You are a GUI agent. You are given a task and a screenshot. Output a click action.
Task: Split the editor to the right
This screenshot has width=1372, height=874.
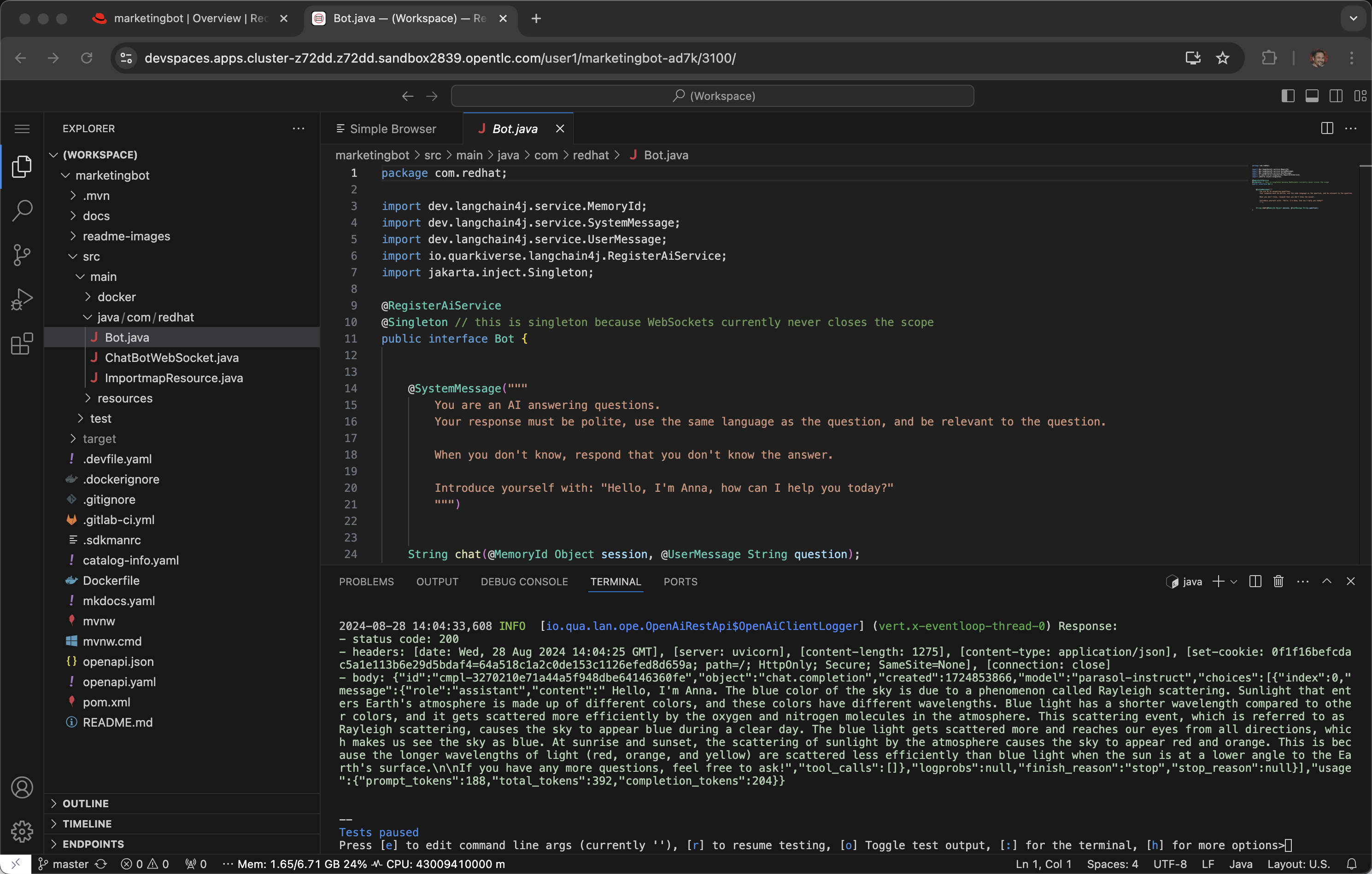point(1326,128)
